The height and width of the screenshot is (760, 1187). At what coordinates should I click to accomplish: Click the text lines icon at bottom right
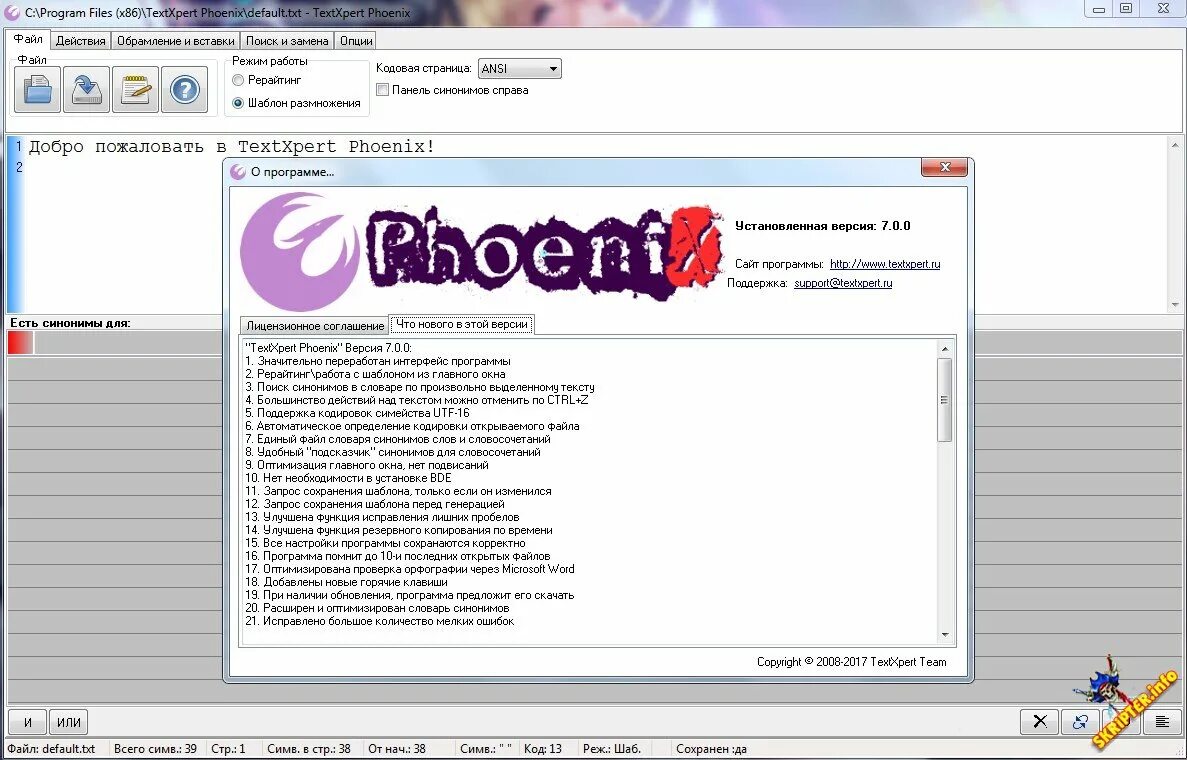point(1162,721)
